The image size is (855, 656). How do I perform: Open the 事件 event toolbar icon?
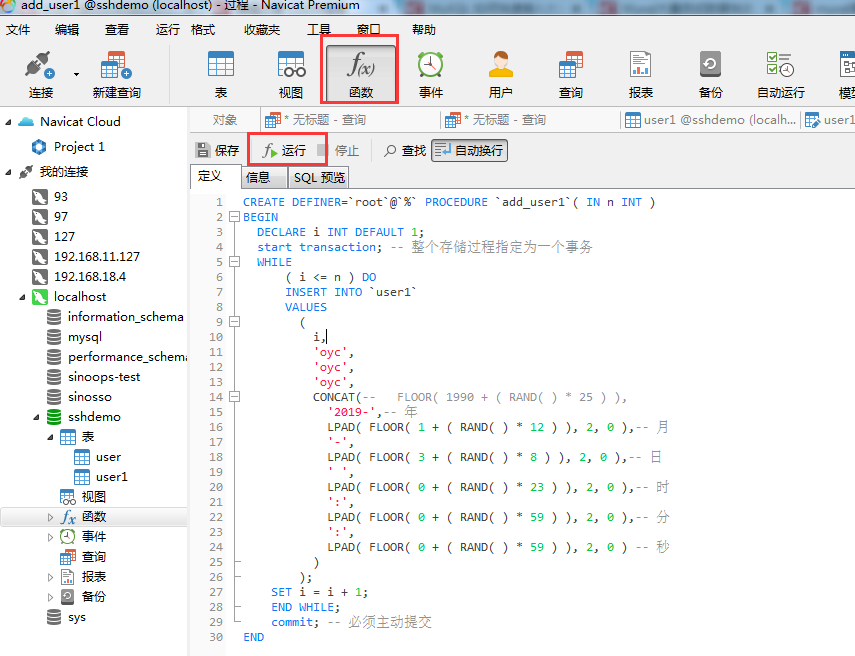tap(431, 74)
